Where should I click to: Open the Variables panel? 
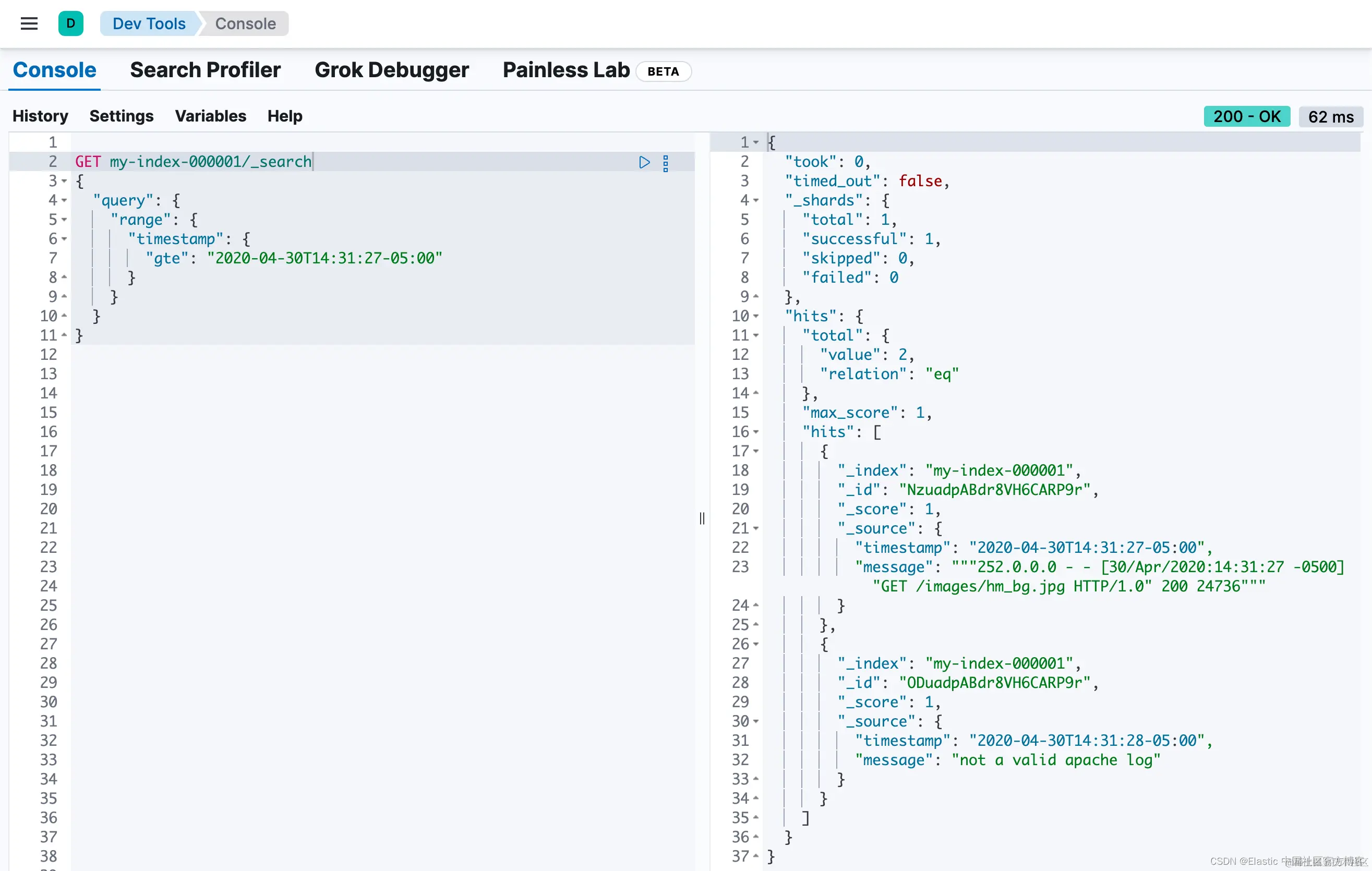[210, 116]
